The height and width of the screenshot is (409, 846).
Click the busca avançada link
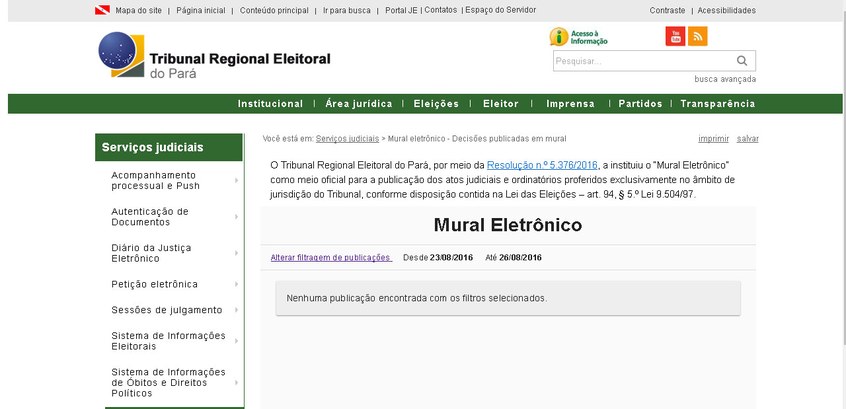point(725,79)
